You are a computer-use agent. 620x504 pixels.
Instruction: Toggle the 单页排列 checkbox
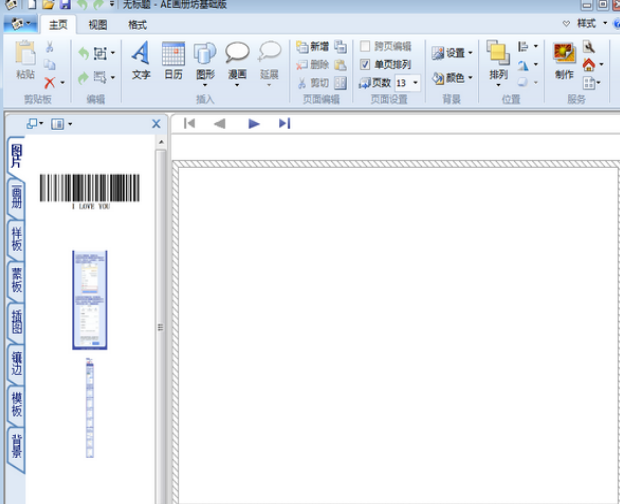366,64
